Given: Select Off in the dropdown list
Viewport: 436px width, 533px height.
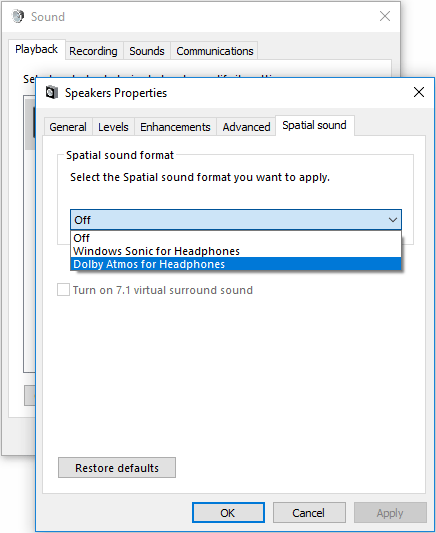Looking at the screenshot, I should point(236,238).
